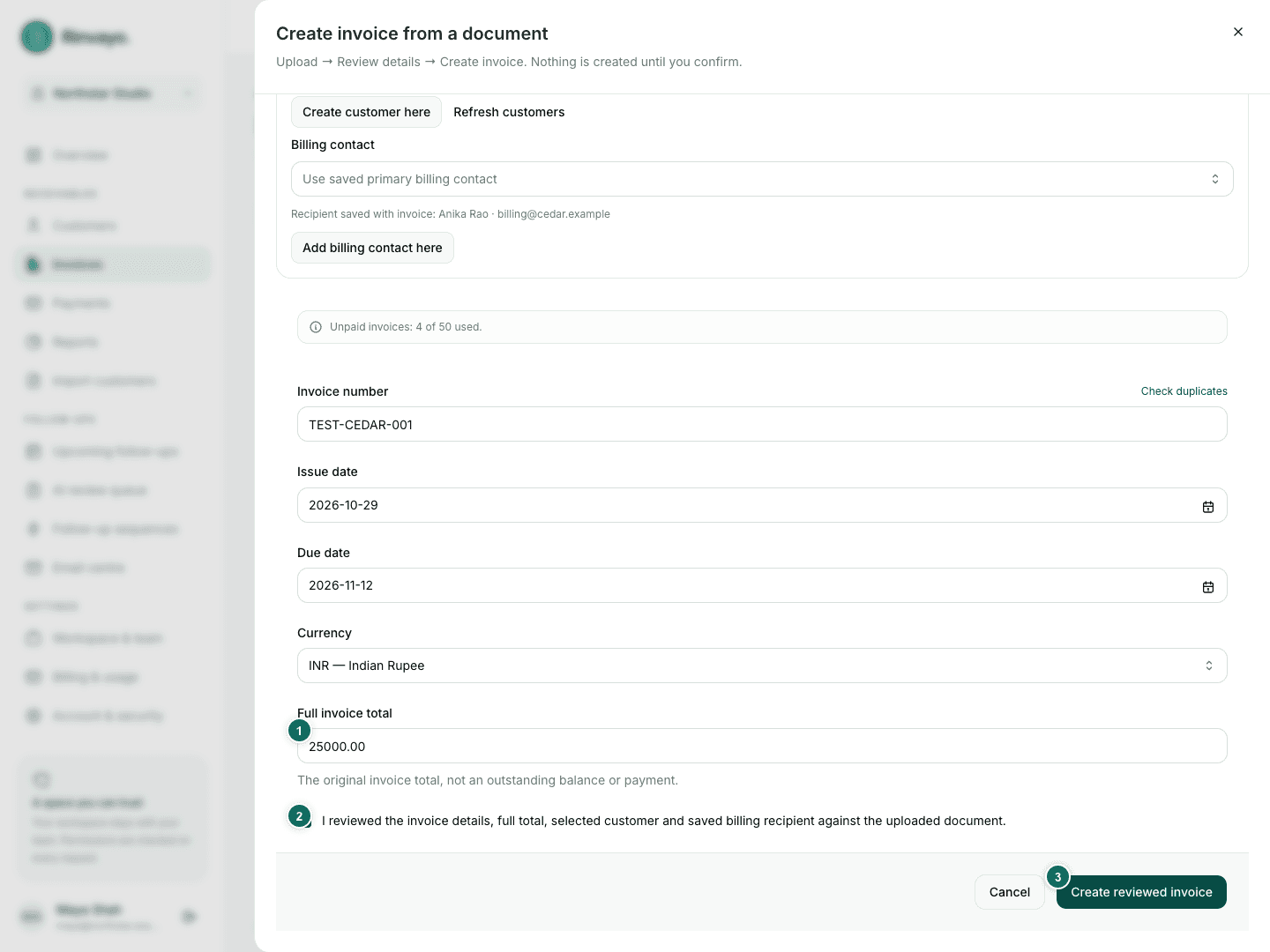The height and width of the screenshot is (952, 1270).
Task: Click the Create customer here button
Action: 366,112
